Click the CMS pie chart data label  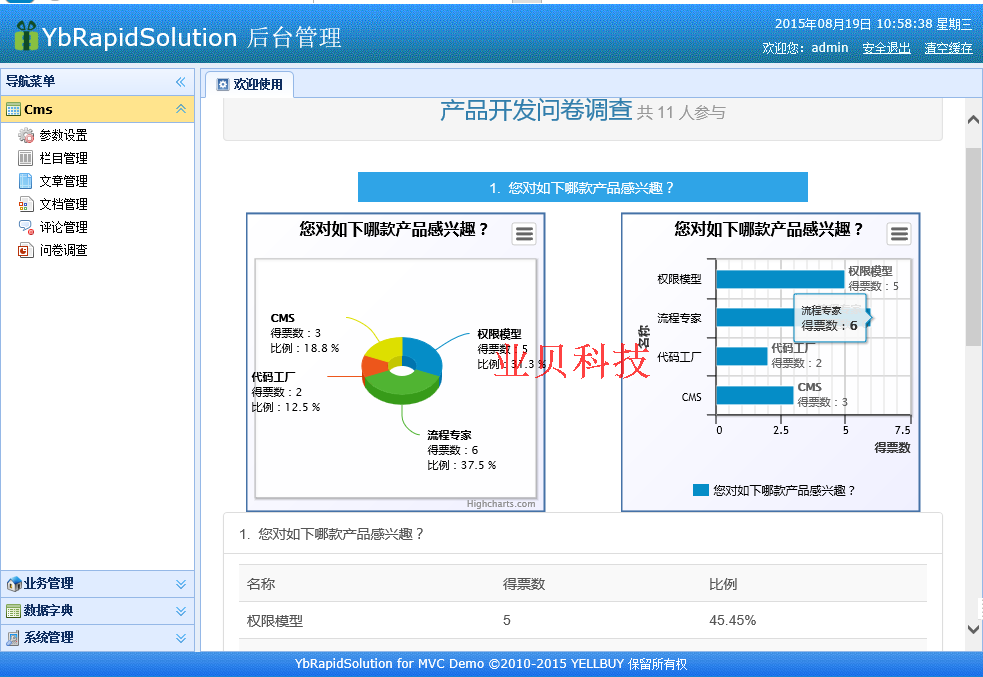tap(305, 333)
